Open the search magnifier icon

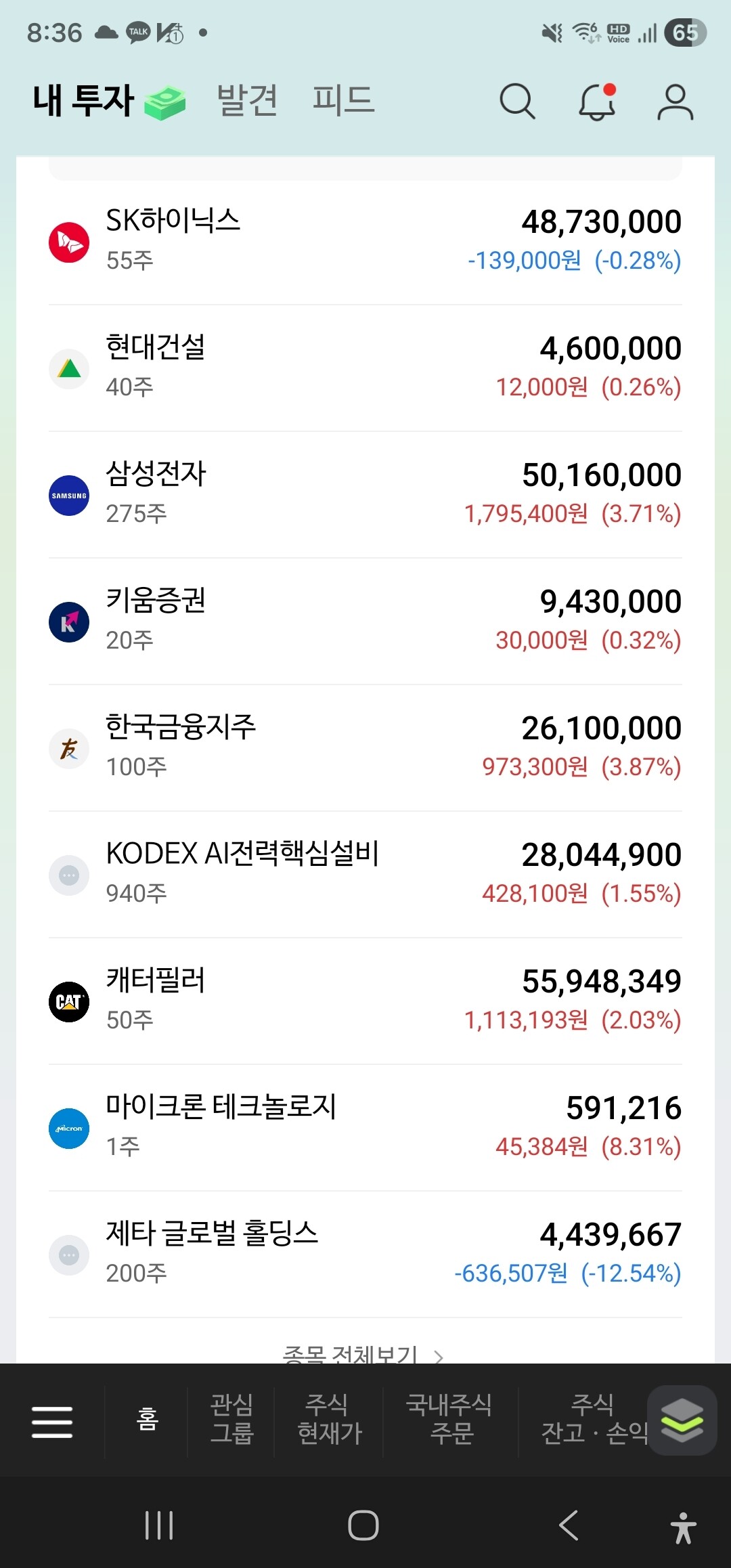pos(517,102)
